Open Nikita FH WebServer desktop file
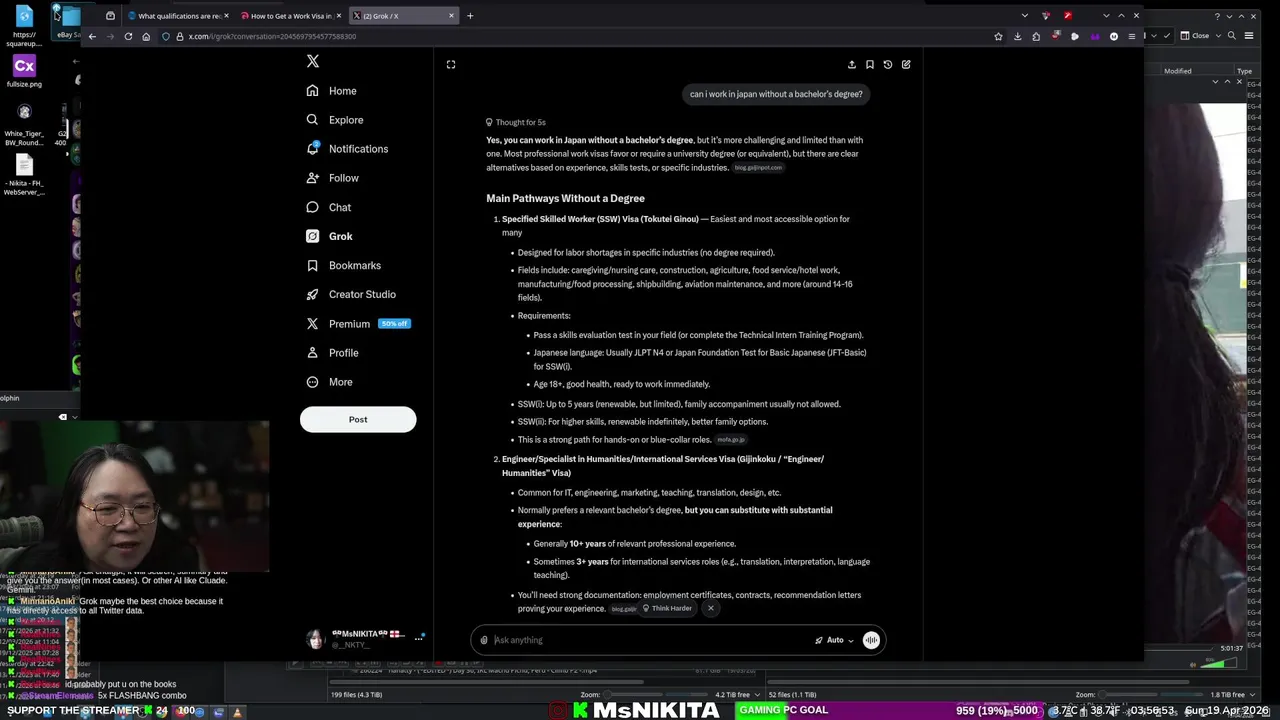Screen dimensions: 1280x720 24,175
